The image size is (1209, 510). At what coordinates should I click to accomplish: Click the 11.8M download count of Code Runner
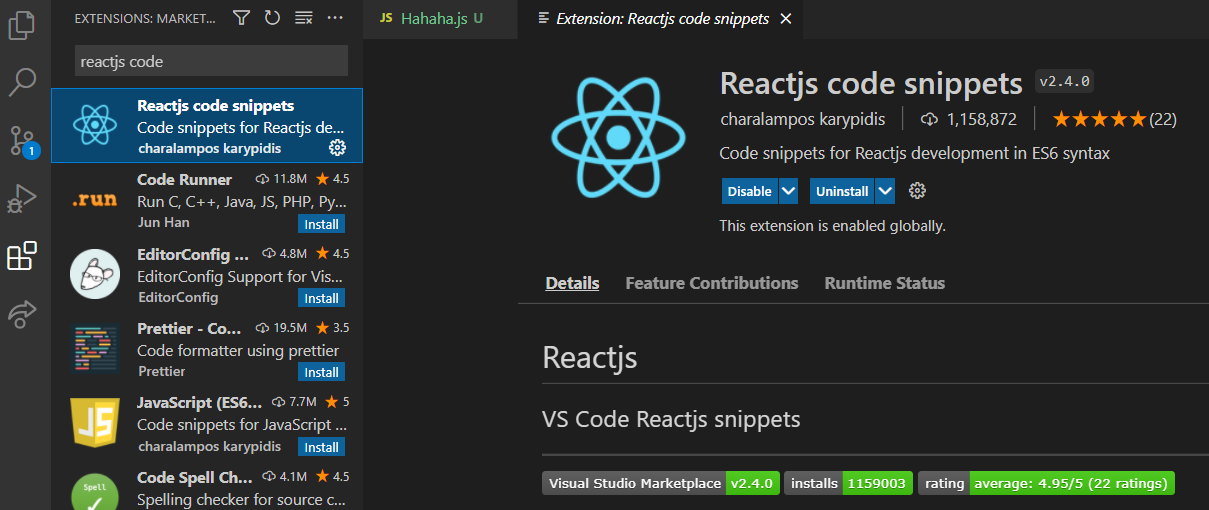coord(289,179)
